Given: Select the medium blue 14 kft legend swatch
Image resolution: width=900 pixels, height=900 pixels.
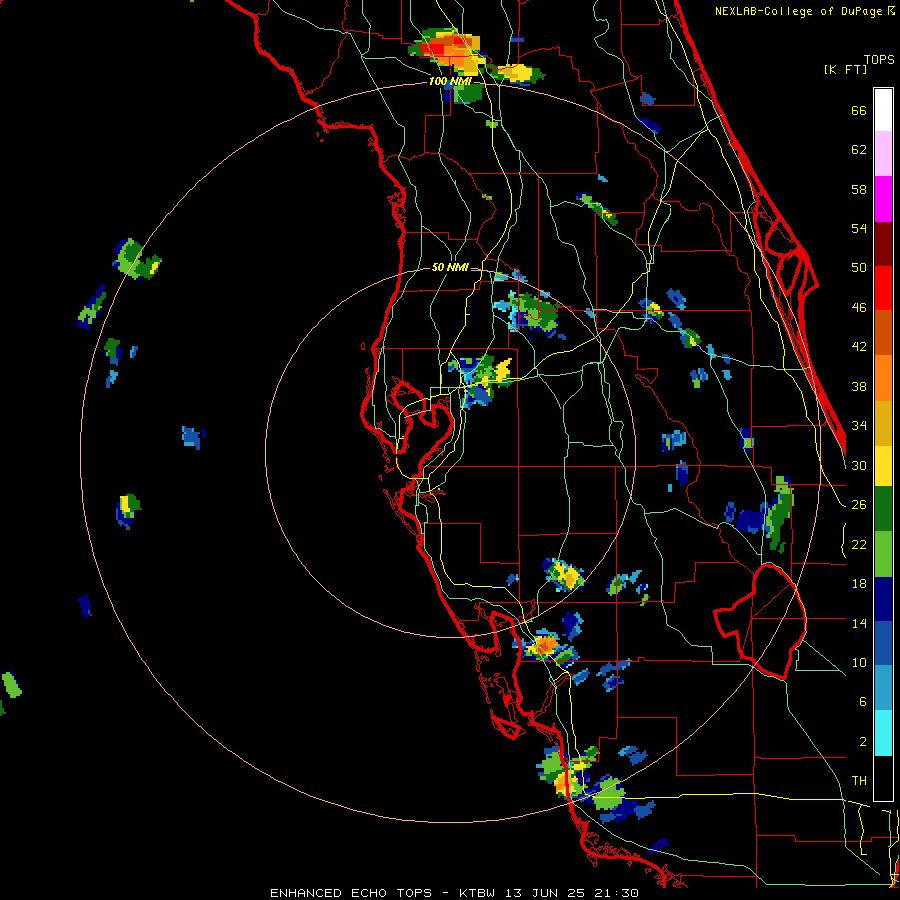Looking at the screenshot, I should tap(883, 643).
